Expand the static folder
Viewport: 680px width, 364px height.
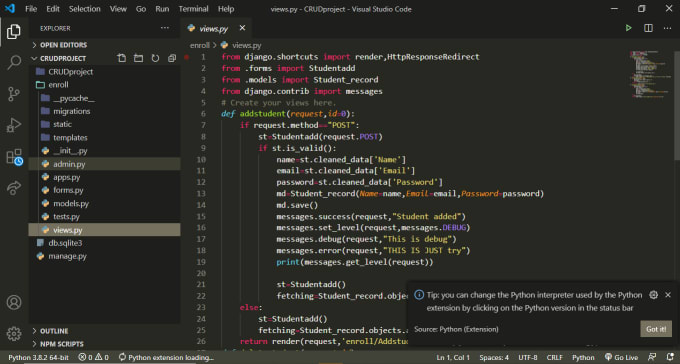105,124
